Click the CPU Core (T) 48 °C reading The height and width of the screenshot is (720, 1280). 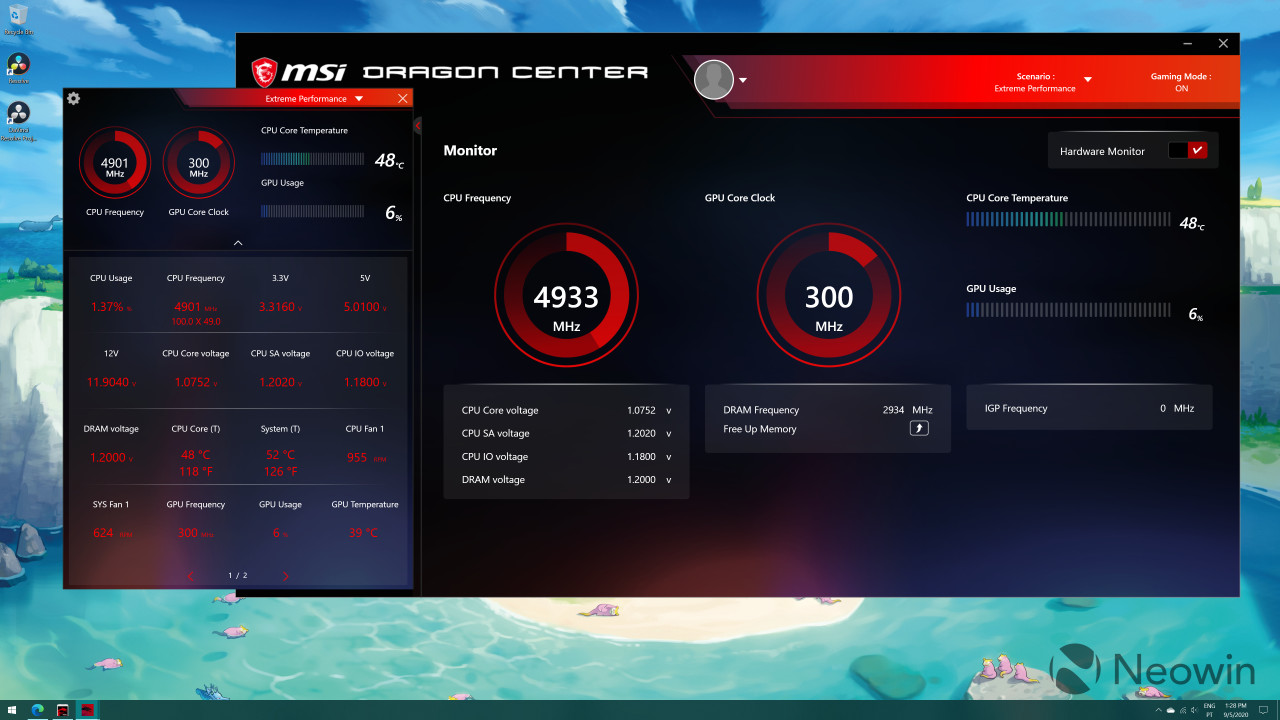click(x=196, y=454)
